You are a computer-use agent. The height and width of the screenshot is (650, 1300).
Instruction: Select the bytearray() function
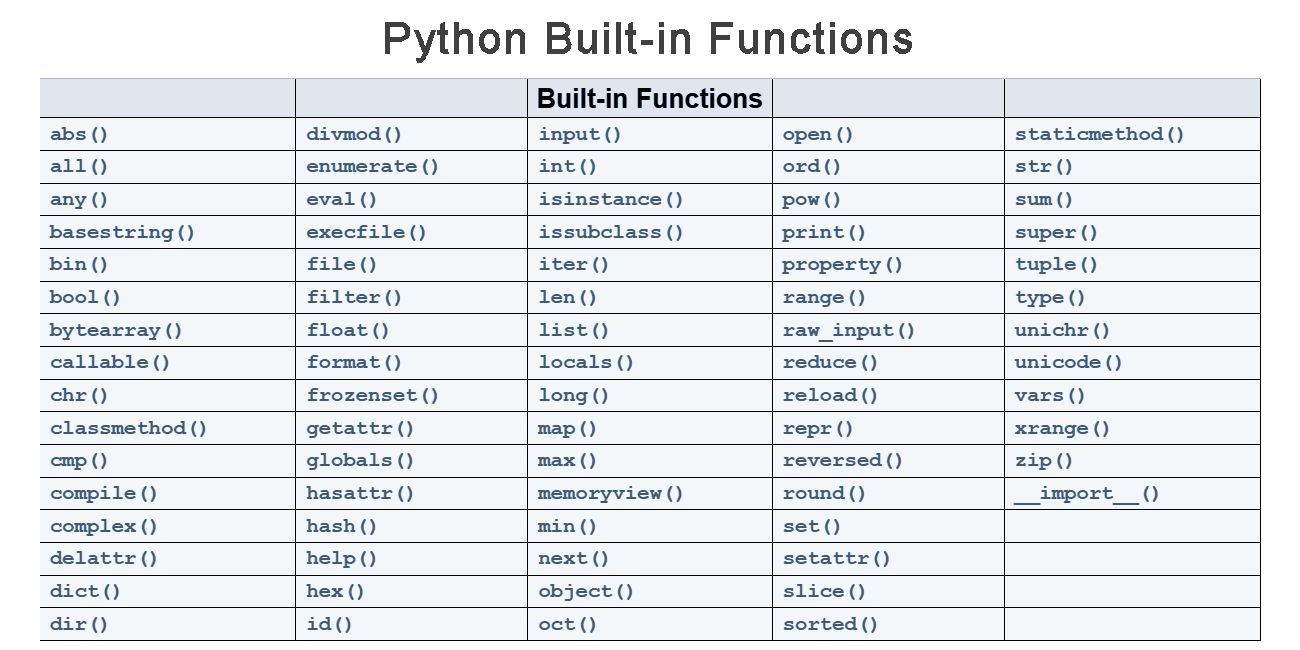coord(116,330)
